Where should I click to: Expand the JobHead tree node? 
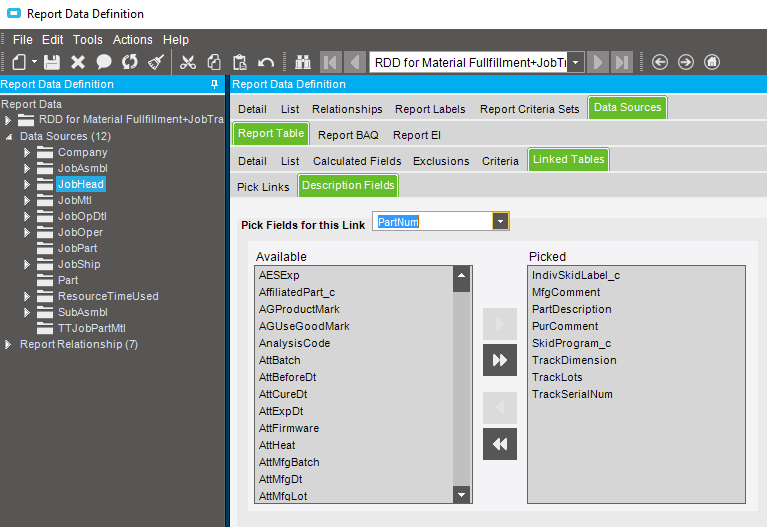[x=27, y=184]
